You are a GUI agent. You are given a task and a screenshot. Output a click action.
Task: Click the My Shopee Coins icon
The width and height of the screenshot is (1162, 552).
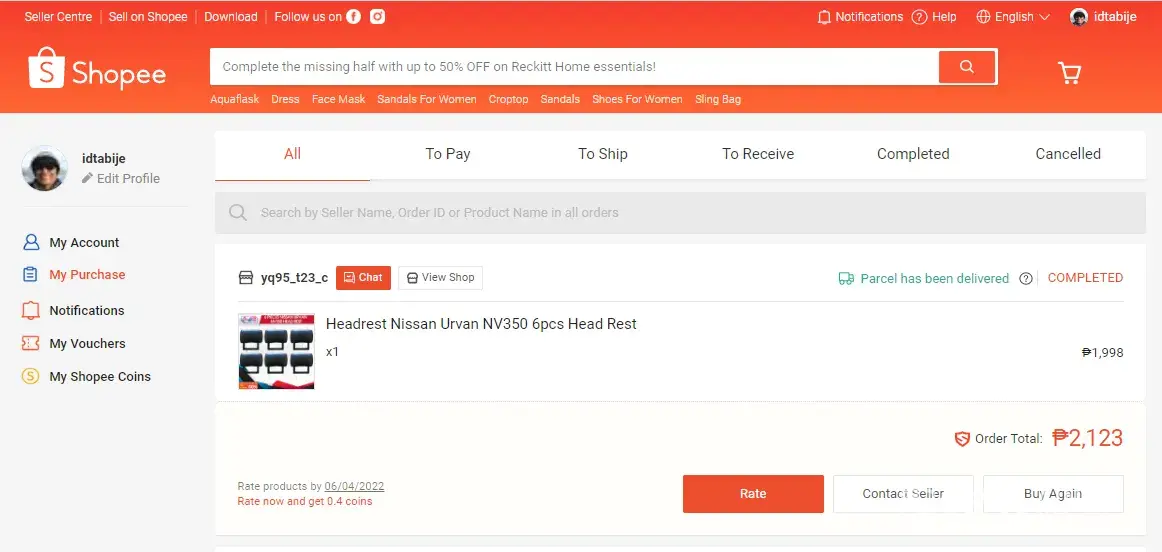click(x=30, y=376)
